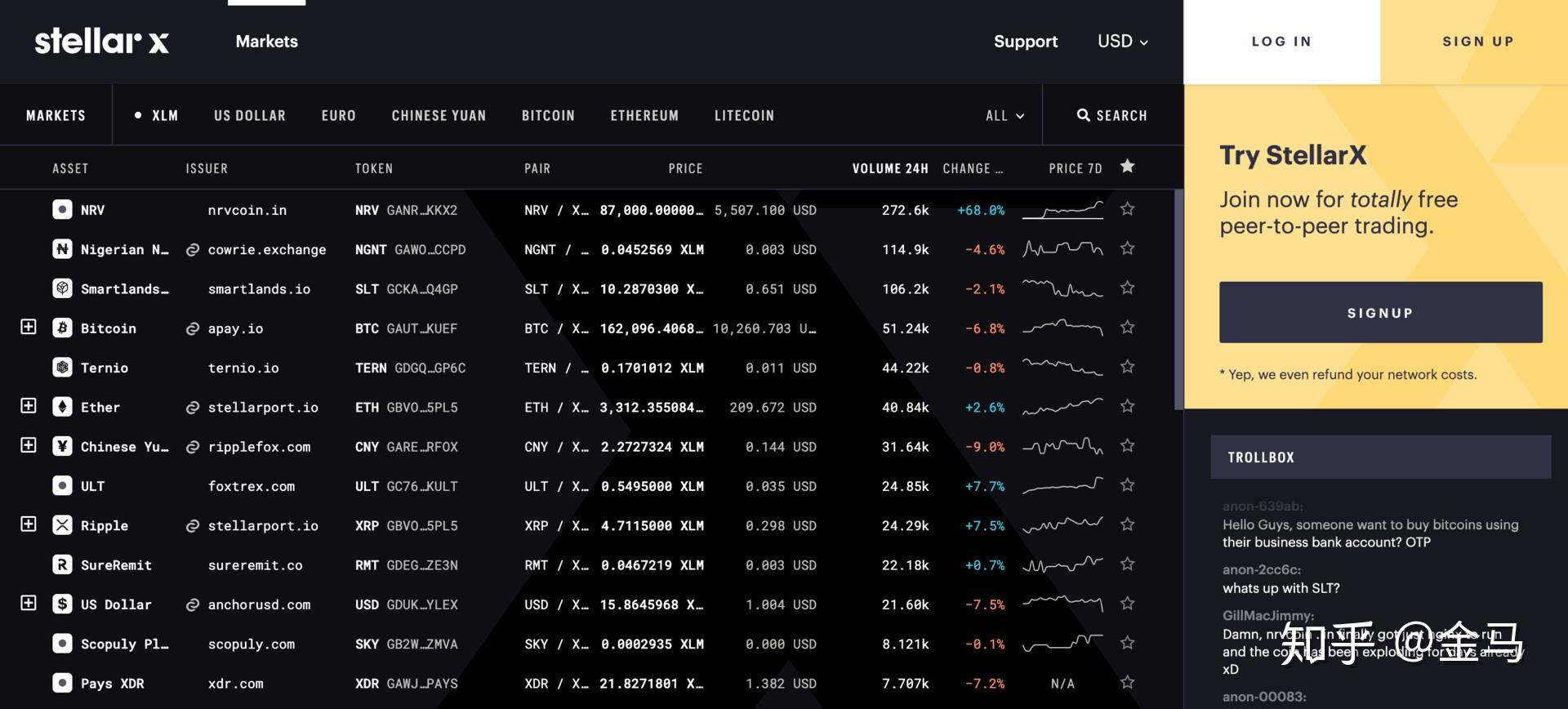The image size is (1568, 709).
Task: Expand the Bitcoin row issuers
Action: 29,328
